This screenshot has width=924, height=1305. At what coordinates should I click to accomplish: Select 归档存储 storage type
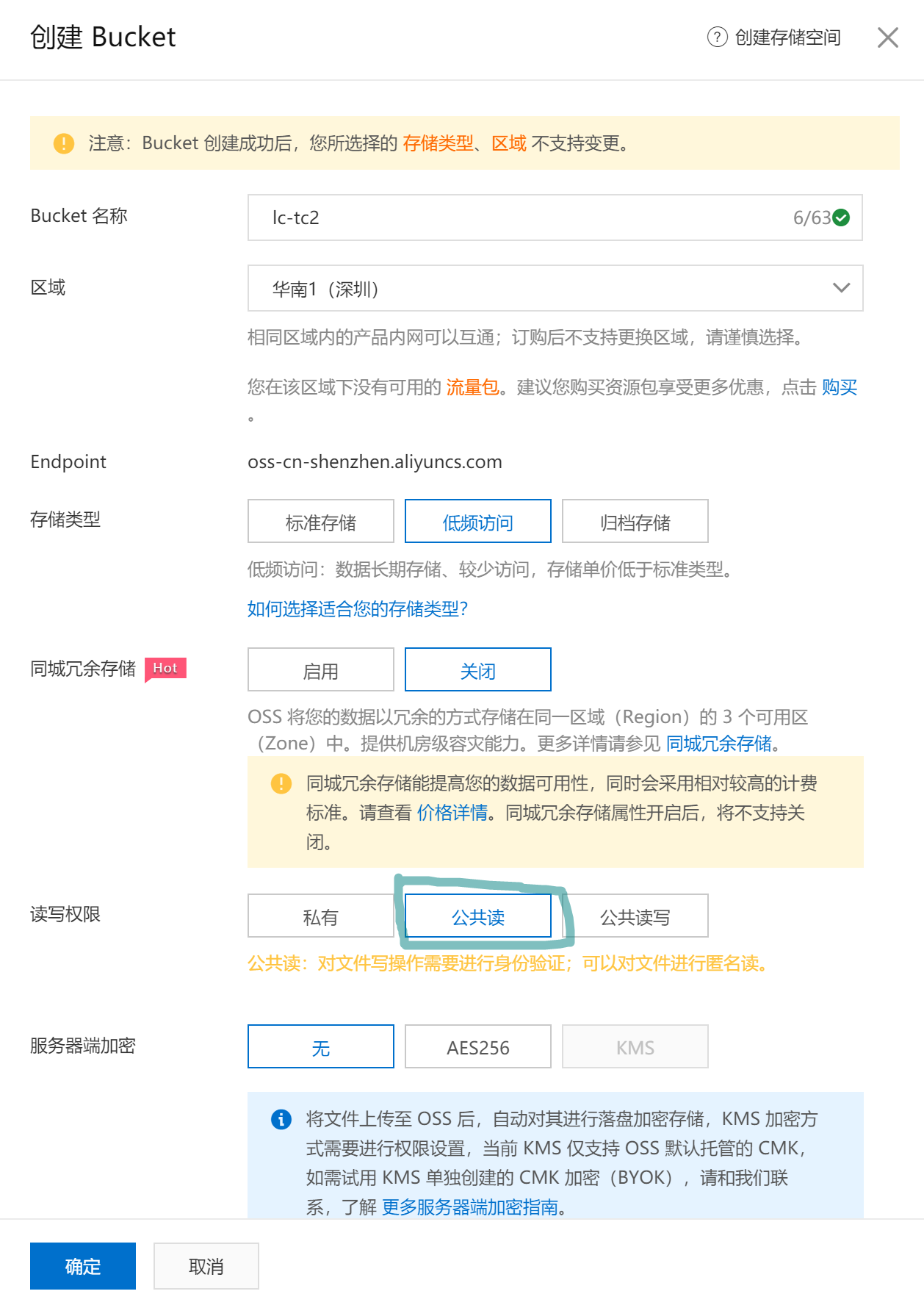point(635,522)
